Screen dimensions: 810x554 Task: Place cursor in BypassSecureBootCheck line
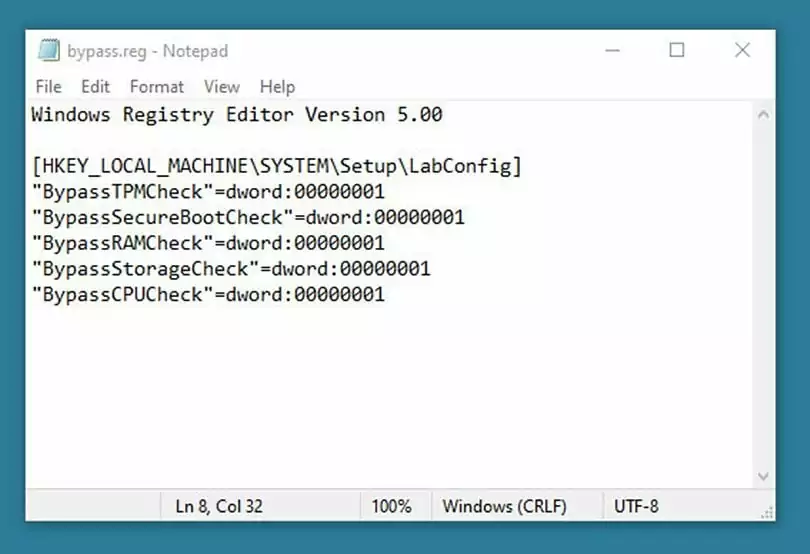[248, 217]
